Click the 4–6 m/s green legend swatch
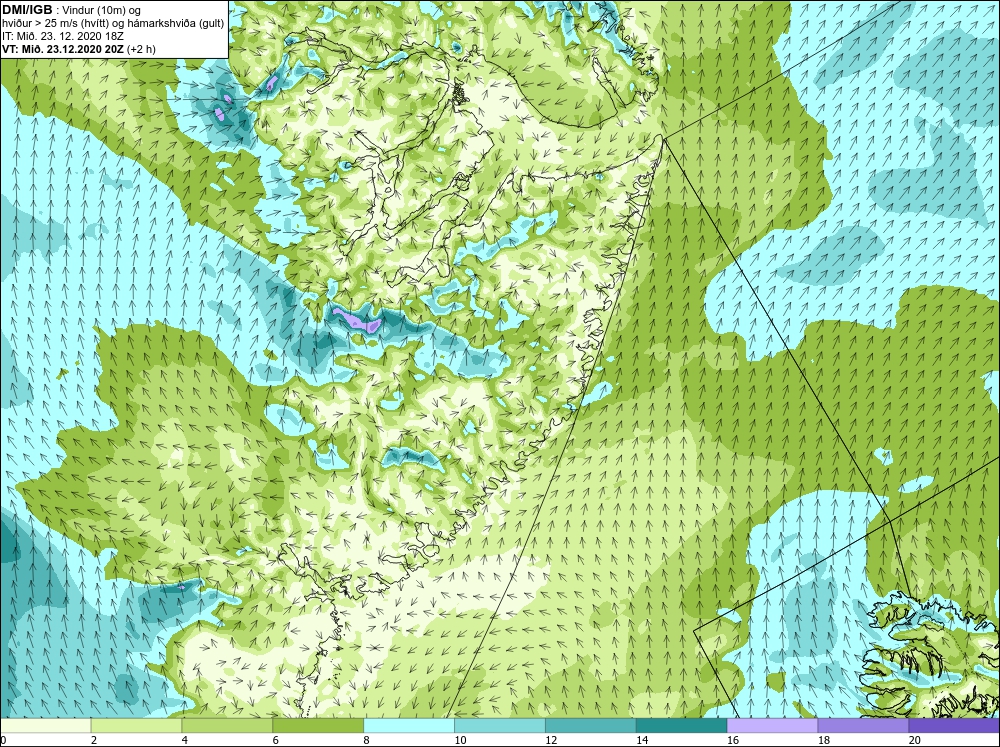 pyautogui.click(x=227, y=725)
